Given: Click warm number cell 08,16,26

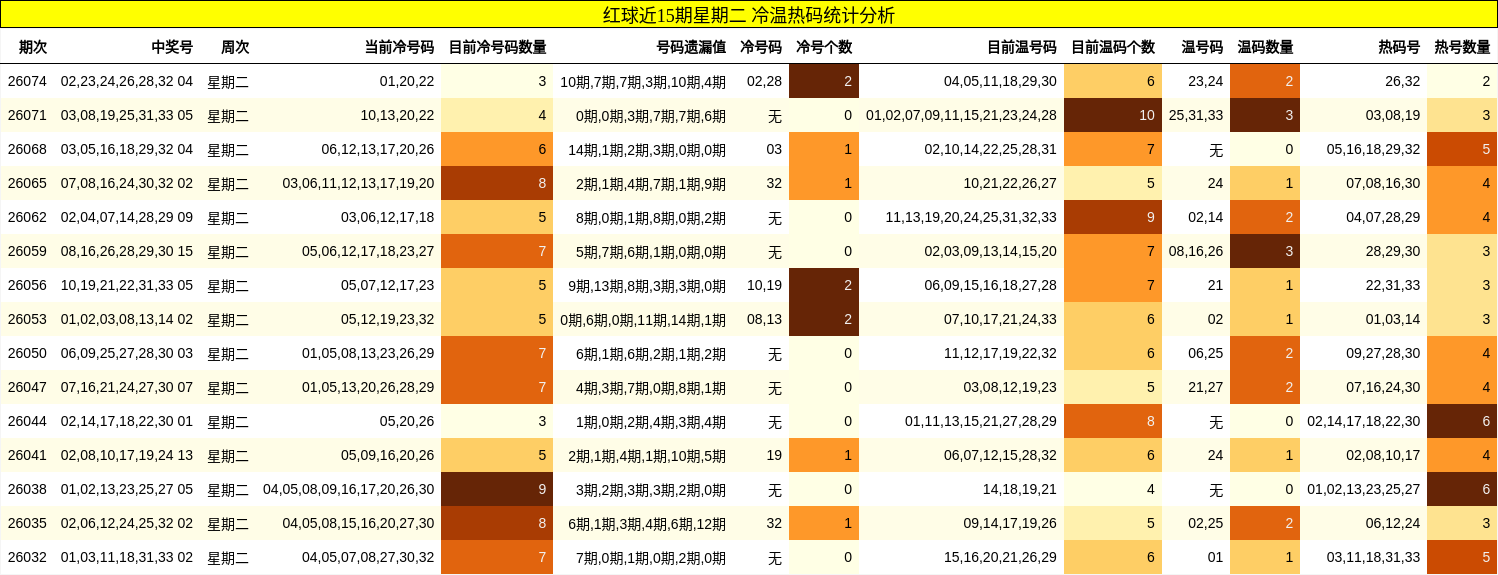Looking at the screenshot, I should click(1196, 251).
